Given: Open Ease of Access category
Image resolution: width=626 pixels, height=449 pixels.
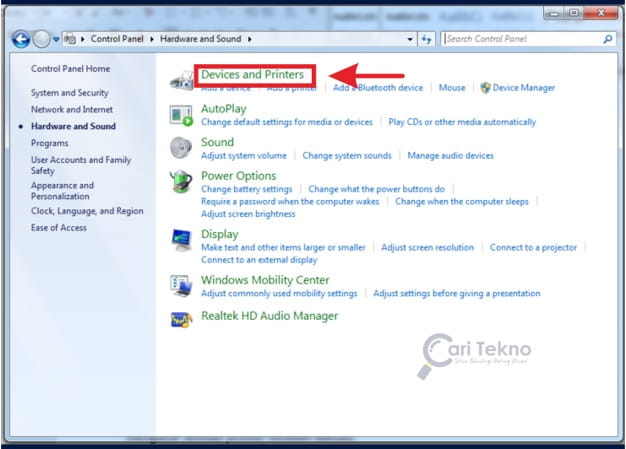Looking at the screenshot, I should tap(59, 227).
